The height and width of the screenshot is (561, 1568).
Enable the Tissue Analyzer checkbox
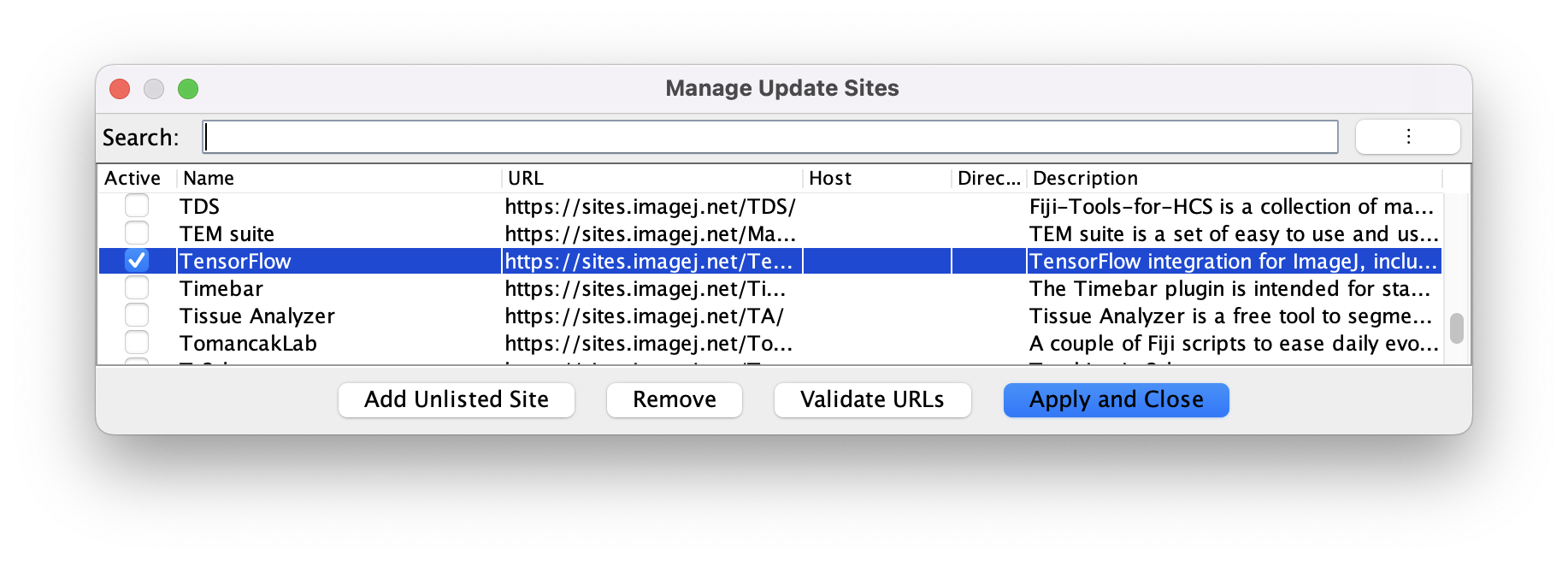(137, 316)
